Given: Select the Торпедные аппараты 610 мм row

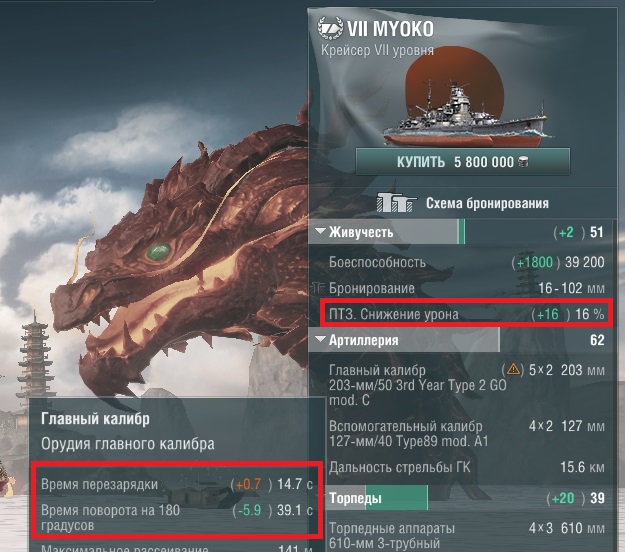Looking at the screenshot, I should tap(466, 535).
